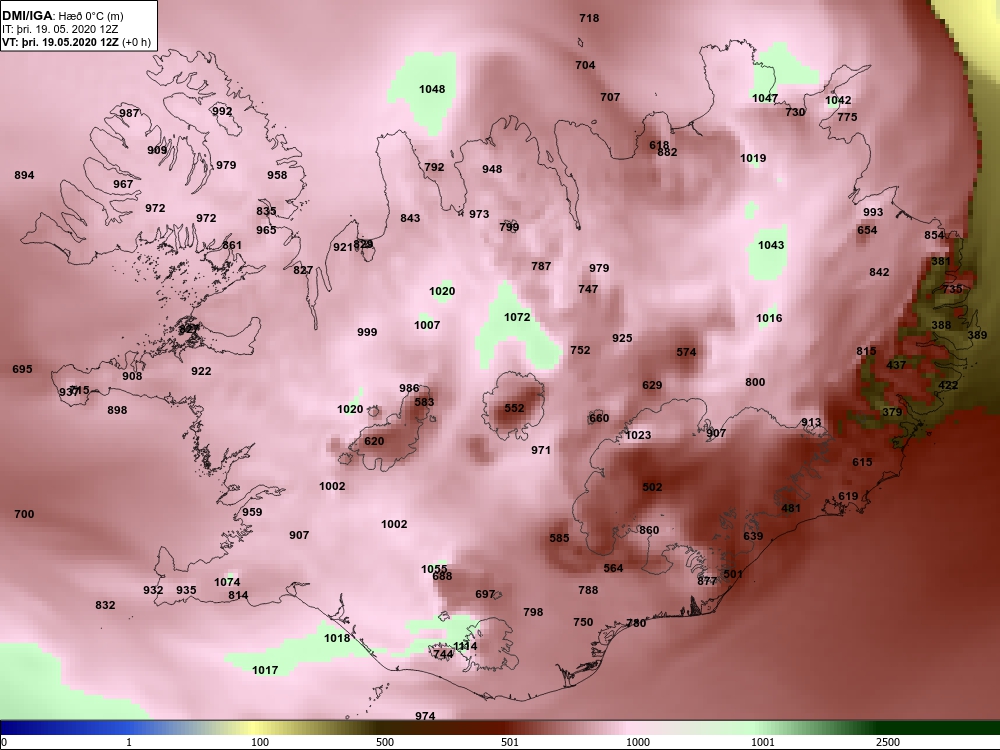Click the 583 value on the western glacier
The width and height of the screenshot is (1000, 750).
coord(424,402)
